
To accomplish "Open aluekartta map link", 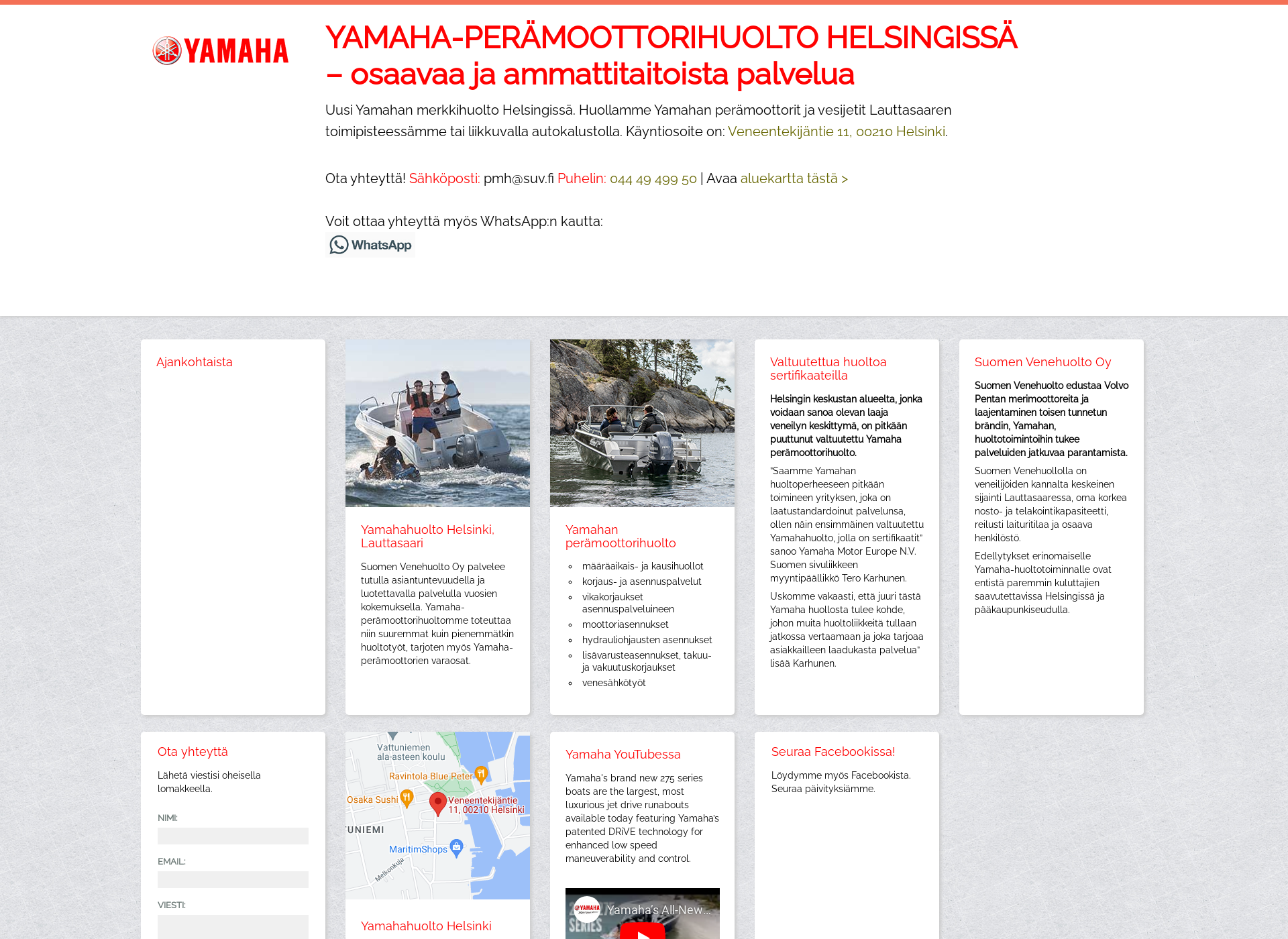I will pos(793,178).
